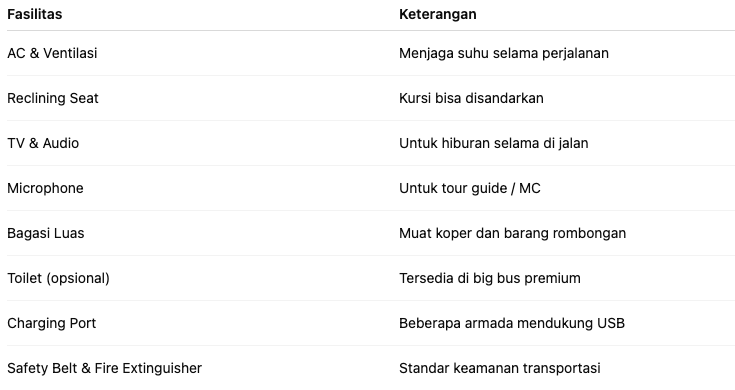Image resolution: width=735 pixels, height=390 pixels.
Task: Click the word USB in Charging Port row
Action: [x=611, y=323]
